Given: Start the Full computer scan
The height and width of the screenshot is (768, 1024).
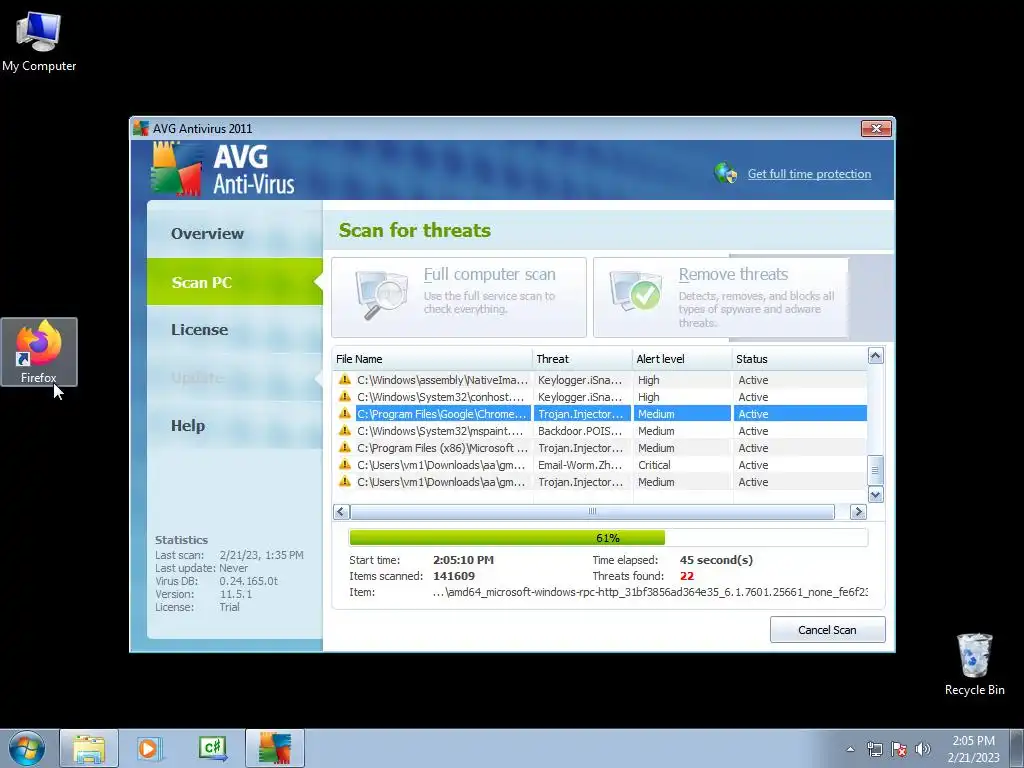Looking at the screenshot, I should click(458, 297).
